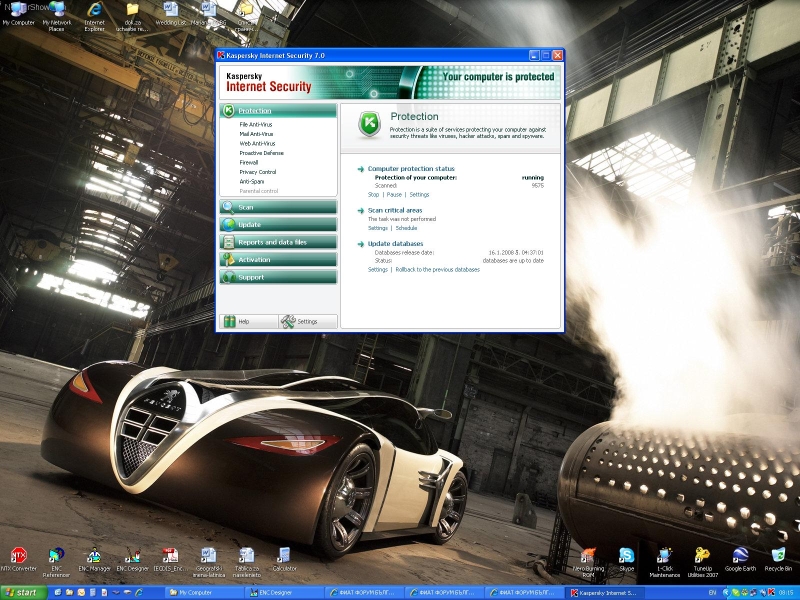Click the Update globe icon

(229, 224)
